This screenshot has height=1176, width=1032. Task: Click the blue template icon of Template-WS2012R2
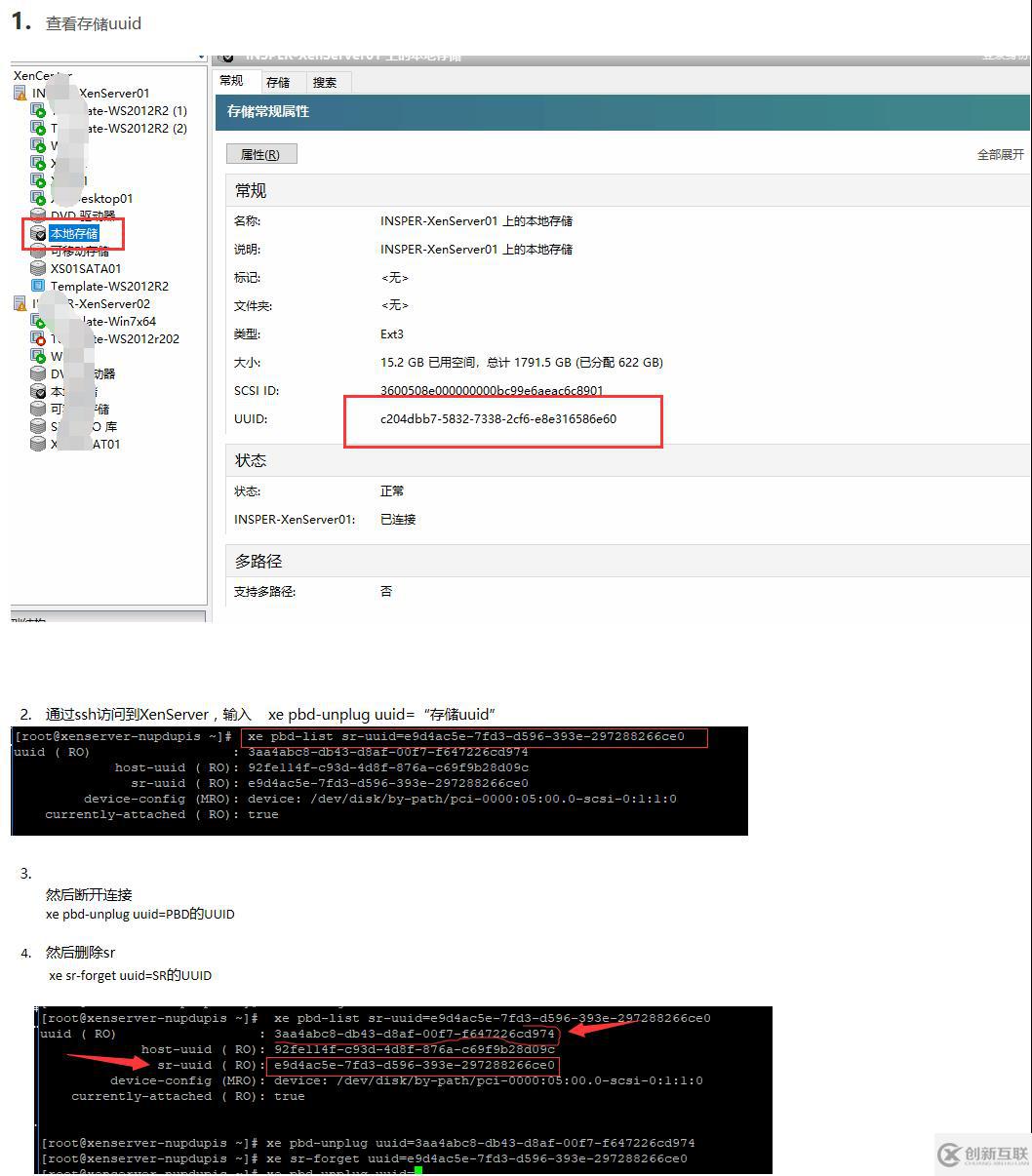pos(38,286)
